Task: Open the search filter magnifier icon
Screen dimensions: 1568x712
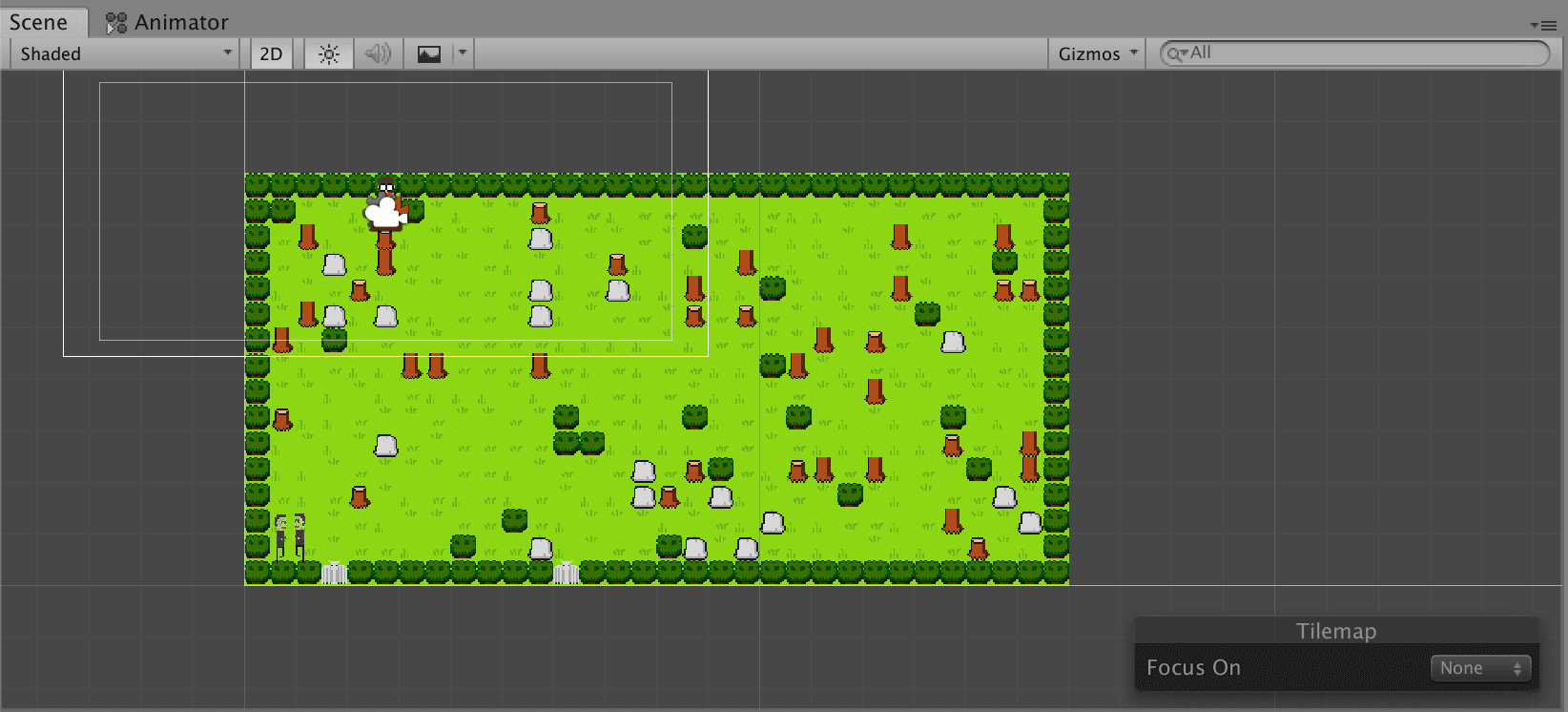Action: click(1177, 54)
